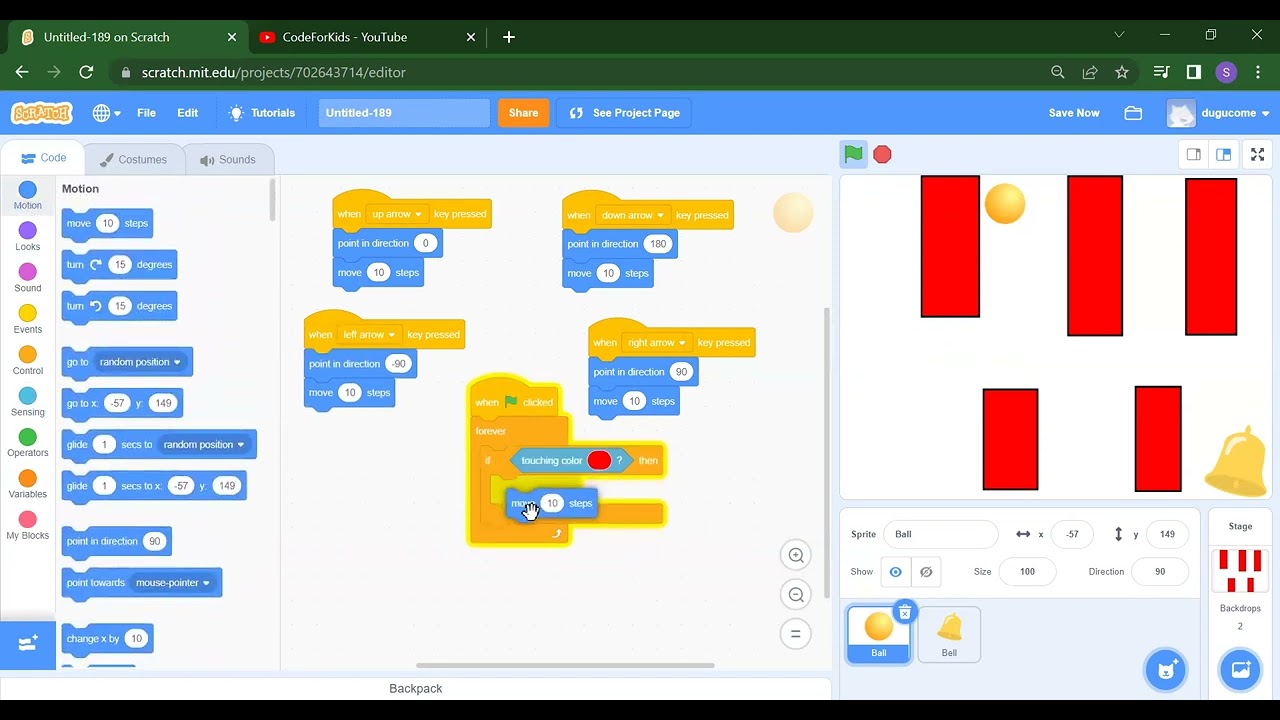Open the Add Extension button

click(x=28, y=644)
